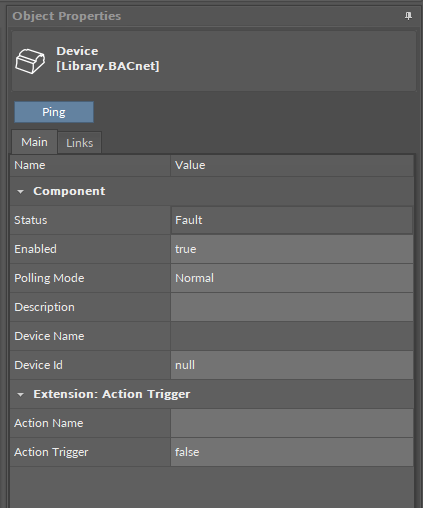Click the Description value field
This screenshot has width=423, height=508.
click(x=292, y=307)
